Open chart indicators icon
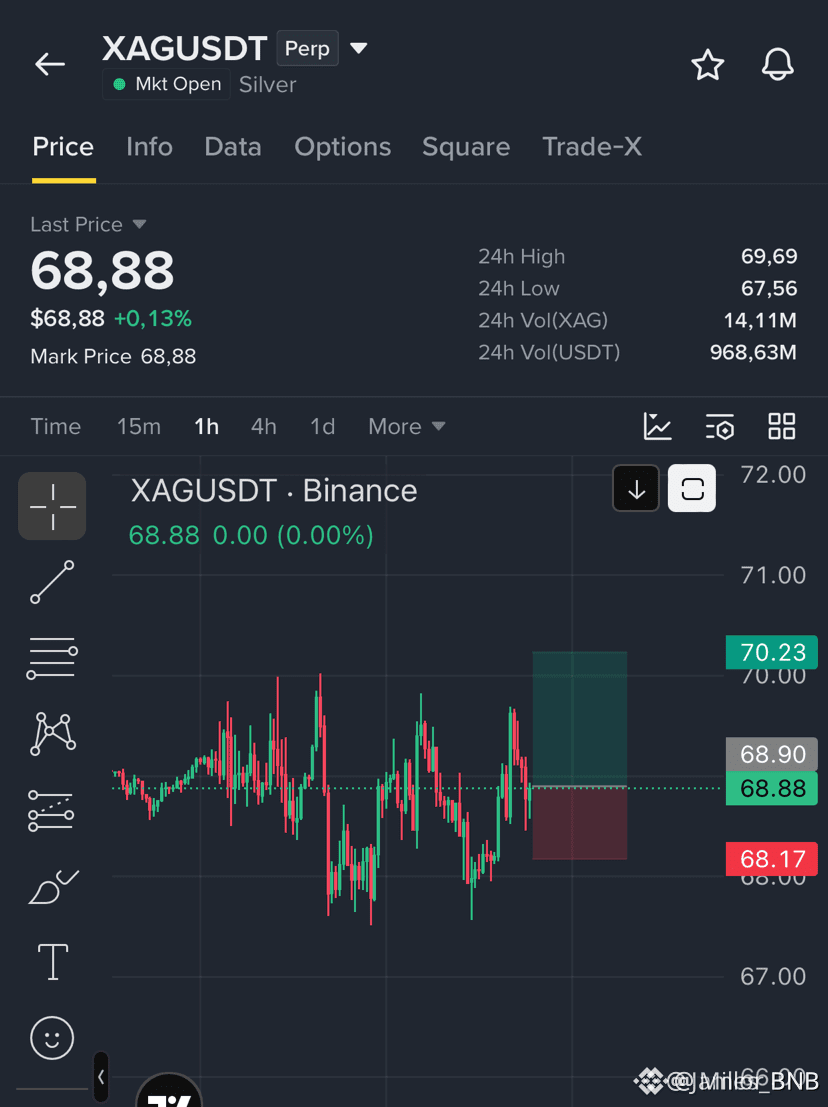828x1107 pixels. [657, 426]
